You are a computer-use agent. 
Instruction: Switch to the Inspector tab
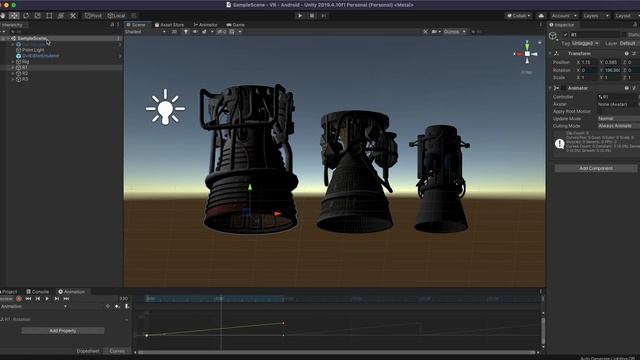(x=562, y=24)
